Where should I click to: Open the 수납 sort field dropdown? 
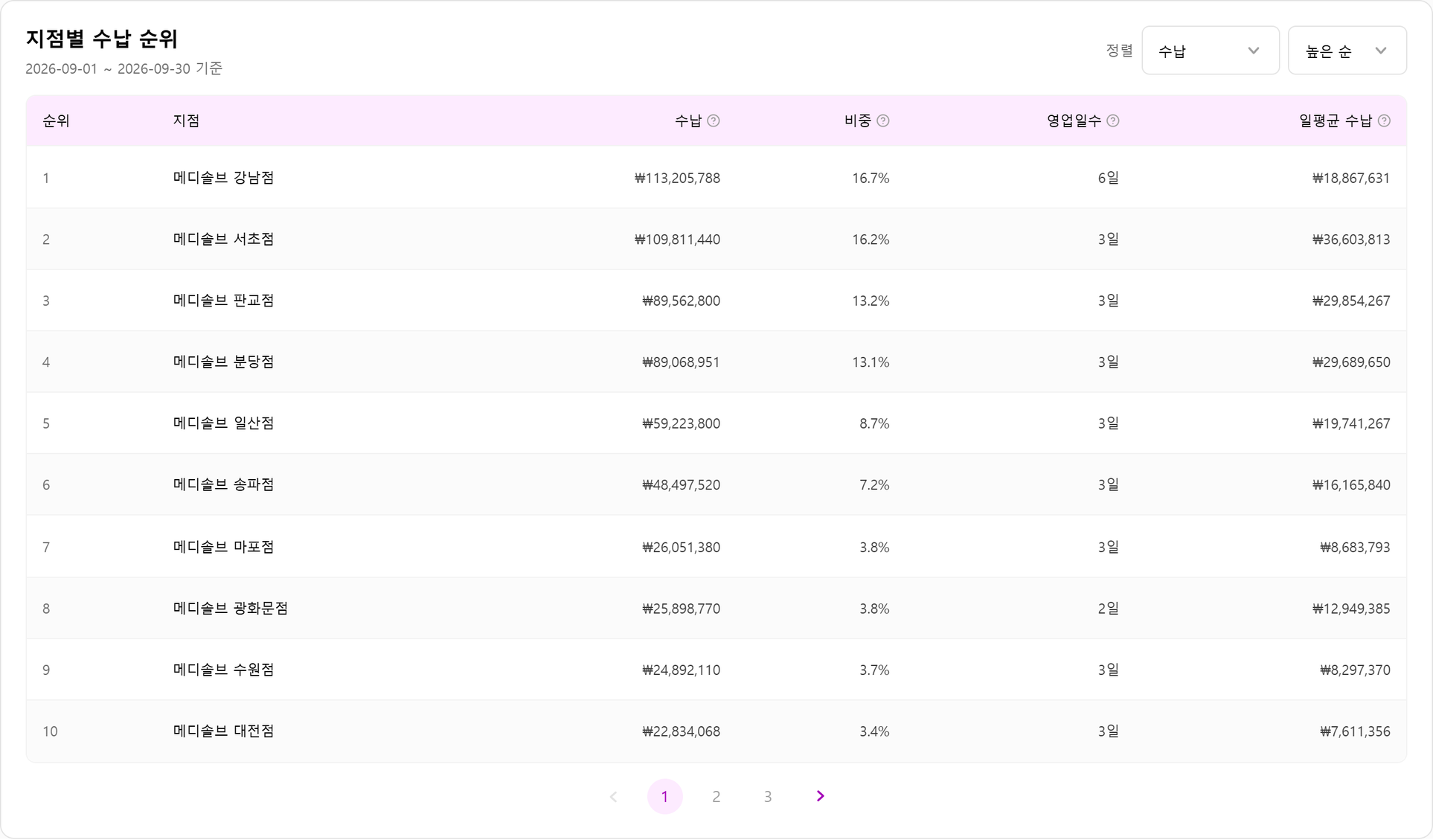pyautogui.click(x=1211, y=51)
